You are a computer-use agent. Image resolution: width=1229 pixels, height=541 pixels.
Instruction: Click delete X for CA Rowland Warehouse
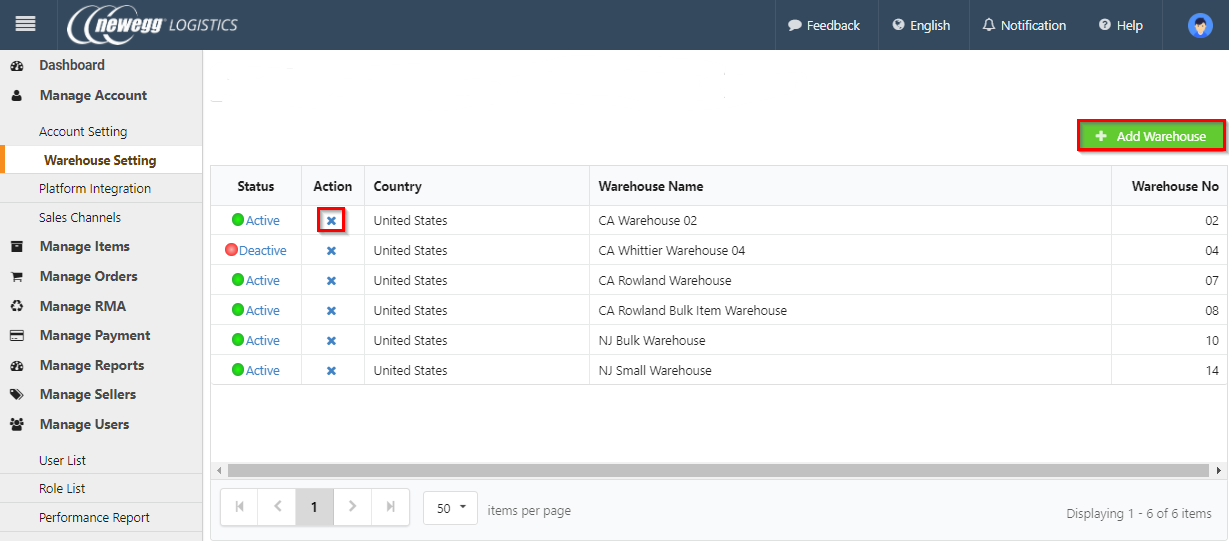(x=331, y=280)
